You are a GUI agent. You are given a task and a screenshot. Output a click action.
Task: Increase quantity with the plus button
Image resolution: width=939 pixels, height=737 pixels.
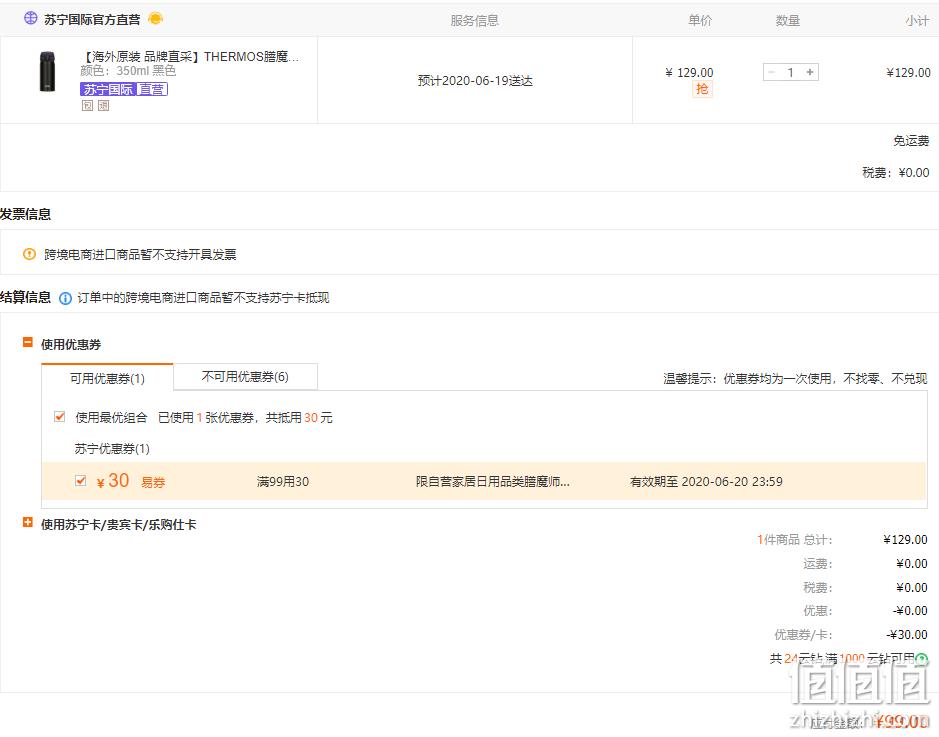tap(810, 72)
